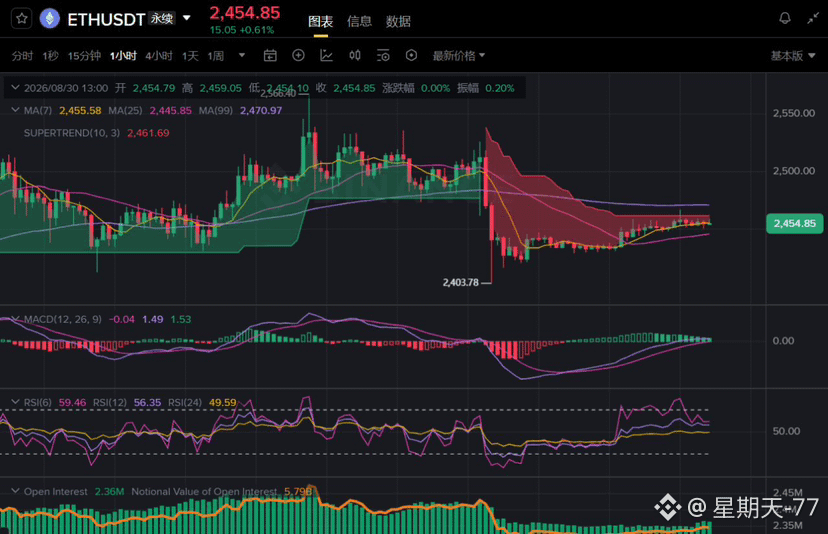
Task: Select the 1天 timeframe
Action: tap(190, 56)
